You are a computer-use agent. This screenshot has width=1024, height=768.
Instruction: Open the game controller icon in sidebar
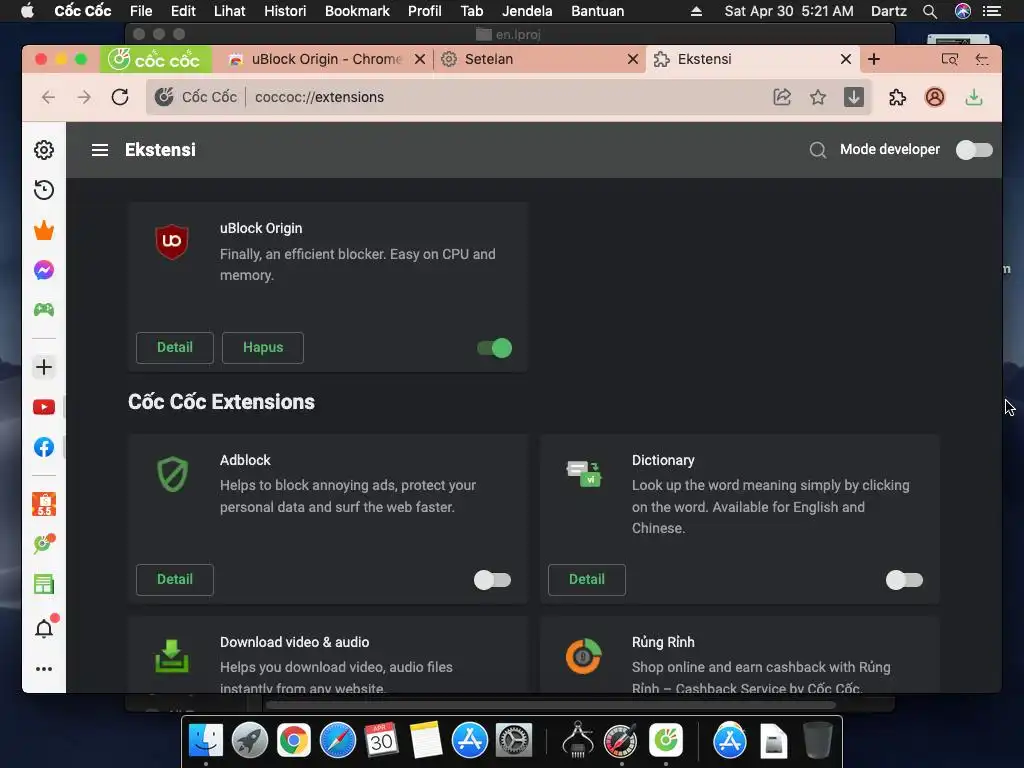[44, 310]
